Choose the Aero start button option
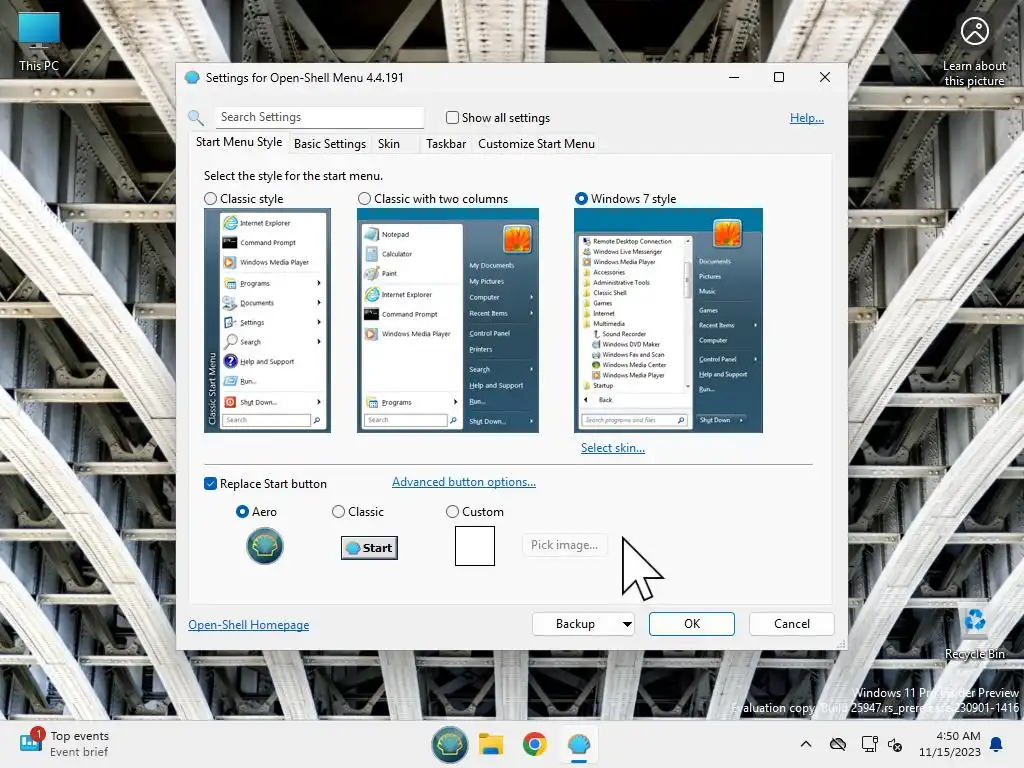The height and width of the screenshot is (768, 1024). (242, 512)
